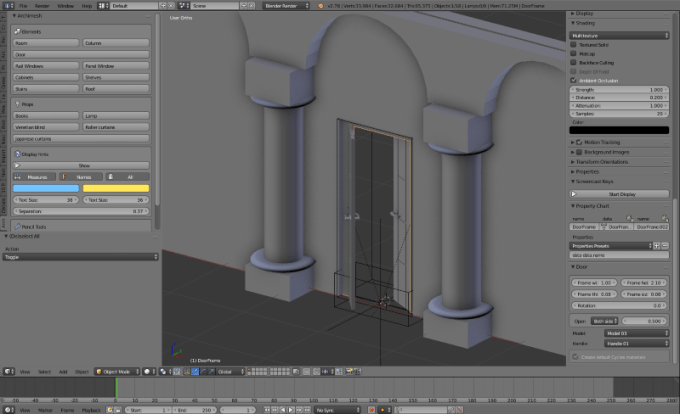
Task: Open the Render menu in top bar
Action: coord(42,5)
